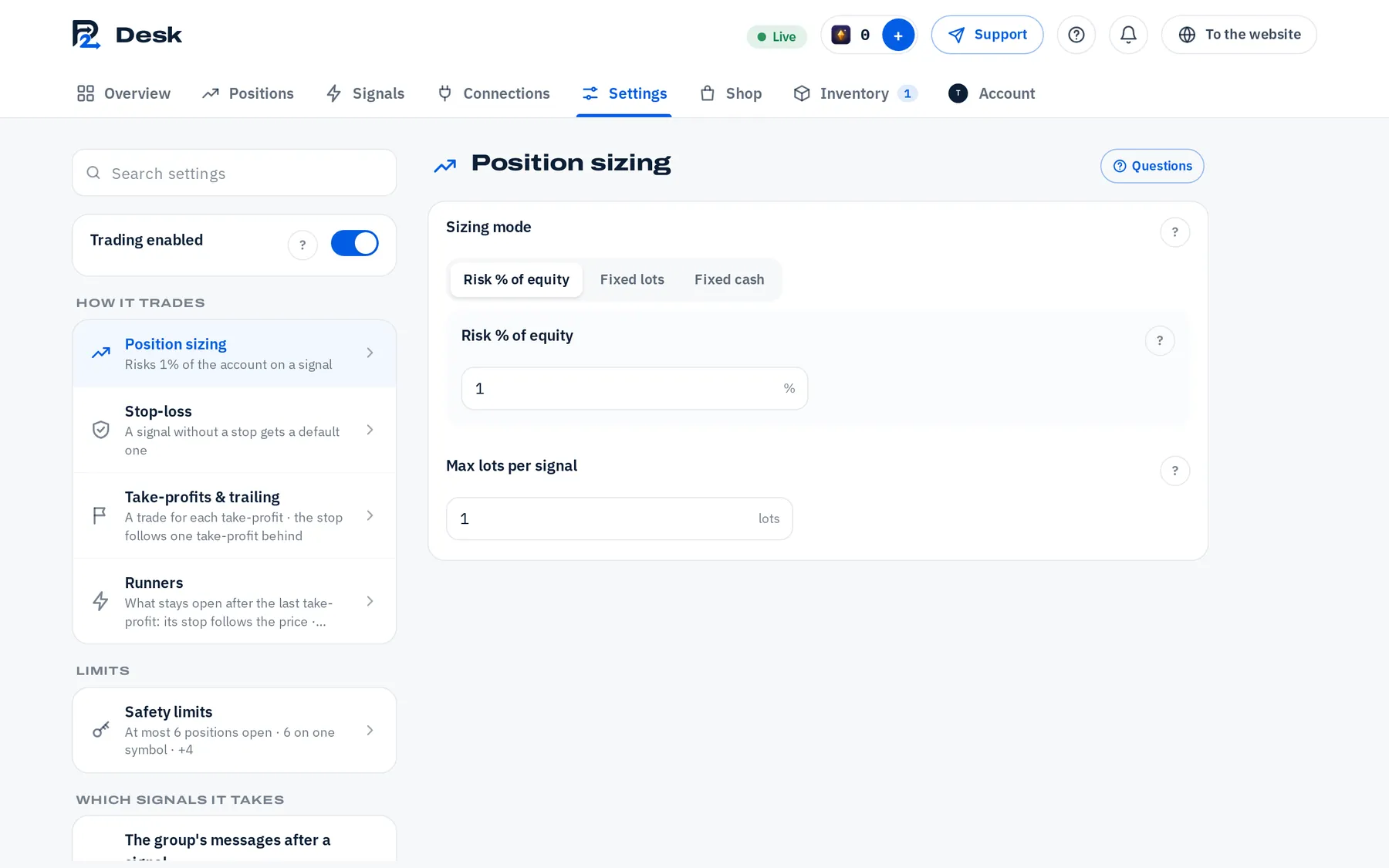Expand the Stop-loss chevron
The image size is (1389, 868).
[370, 430]
